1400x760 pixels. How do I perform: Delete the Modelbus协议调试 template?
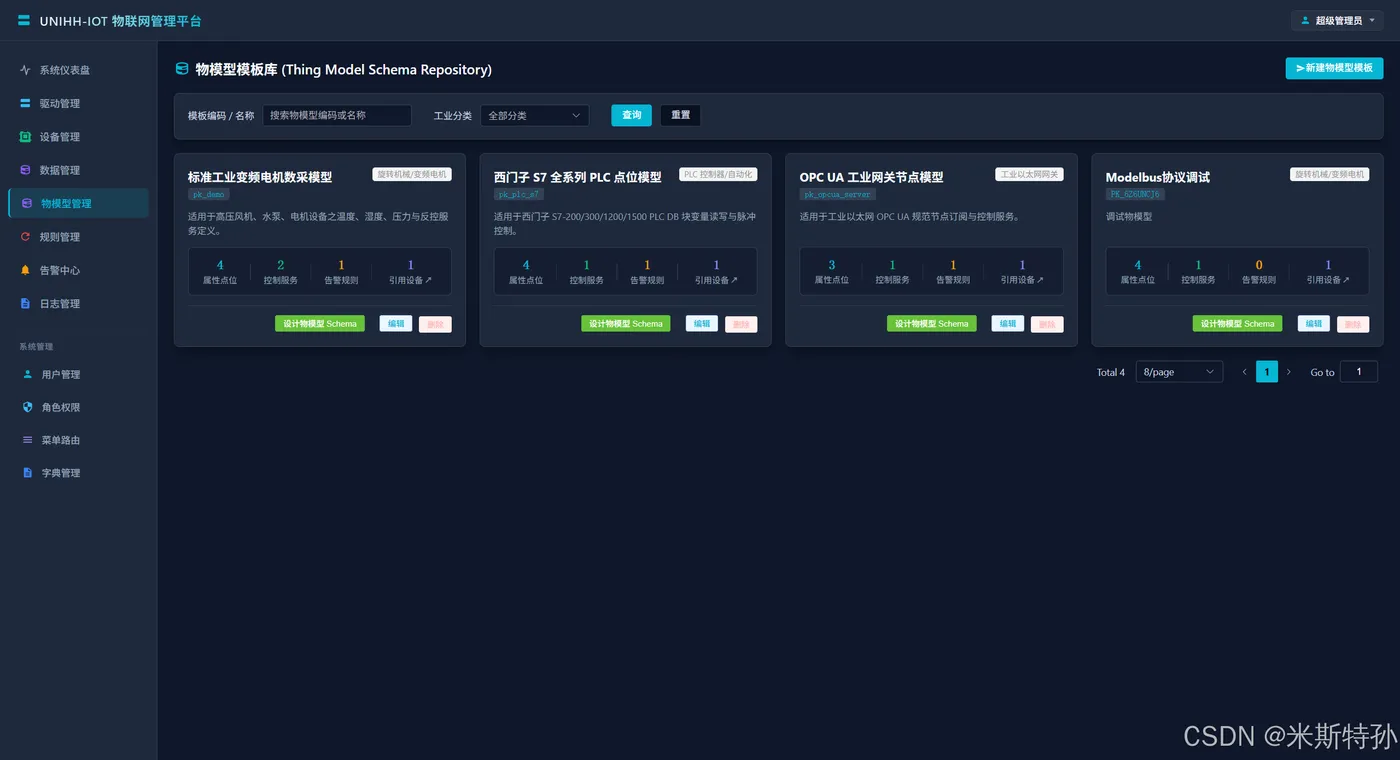coord(1353,324)
